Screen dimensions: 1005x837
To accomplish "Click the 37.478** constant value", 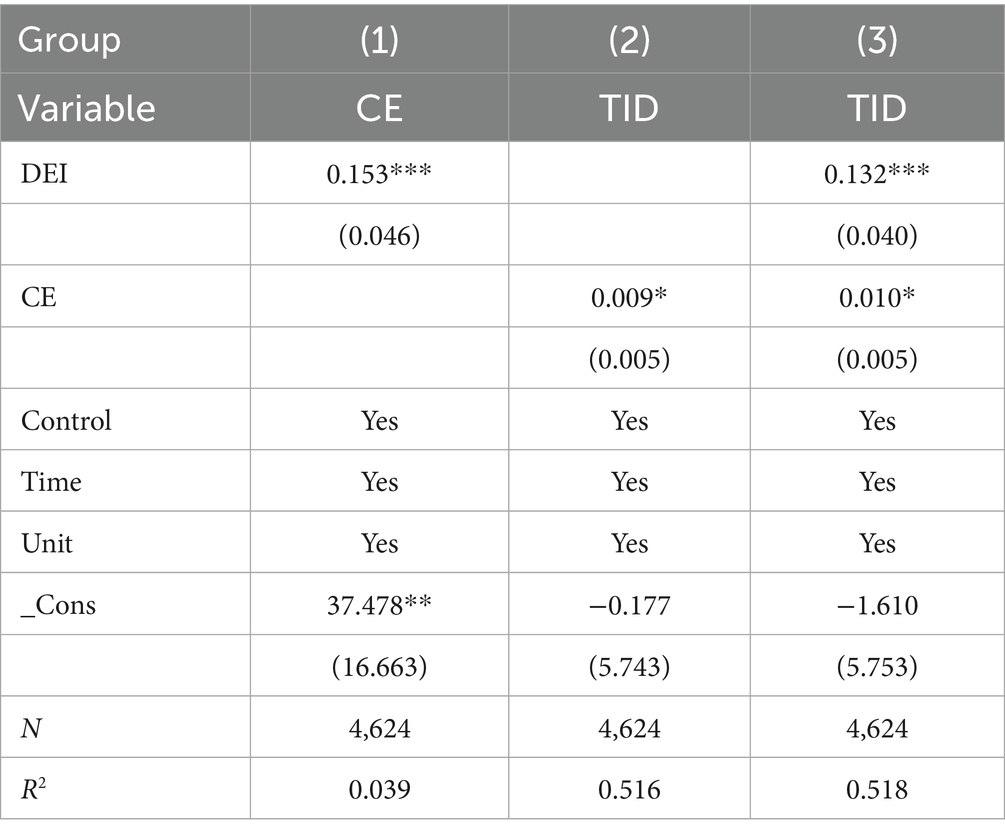I will [x=379, y=605].
